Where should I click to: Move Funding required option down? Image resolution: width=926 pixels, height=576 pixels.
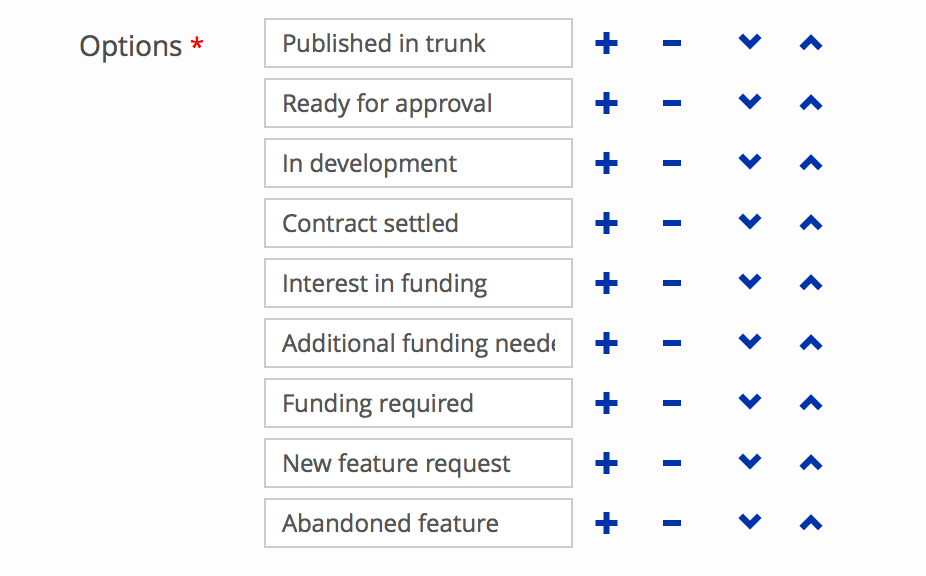point(749,403)
